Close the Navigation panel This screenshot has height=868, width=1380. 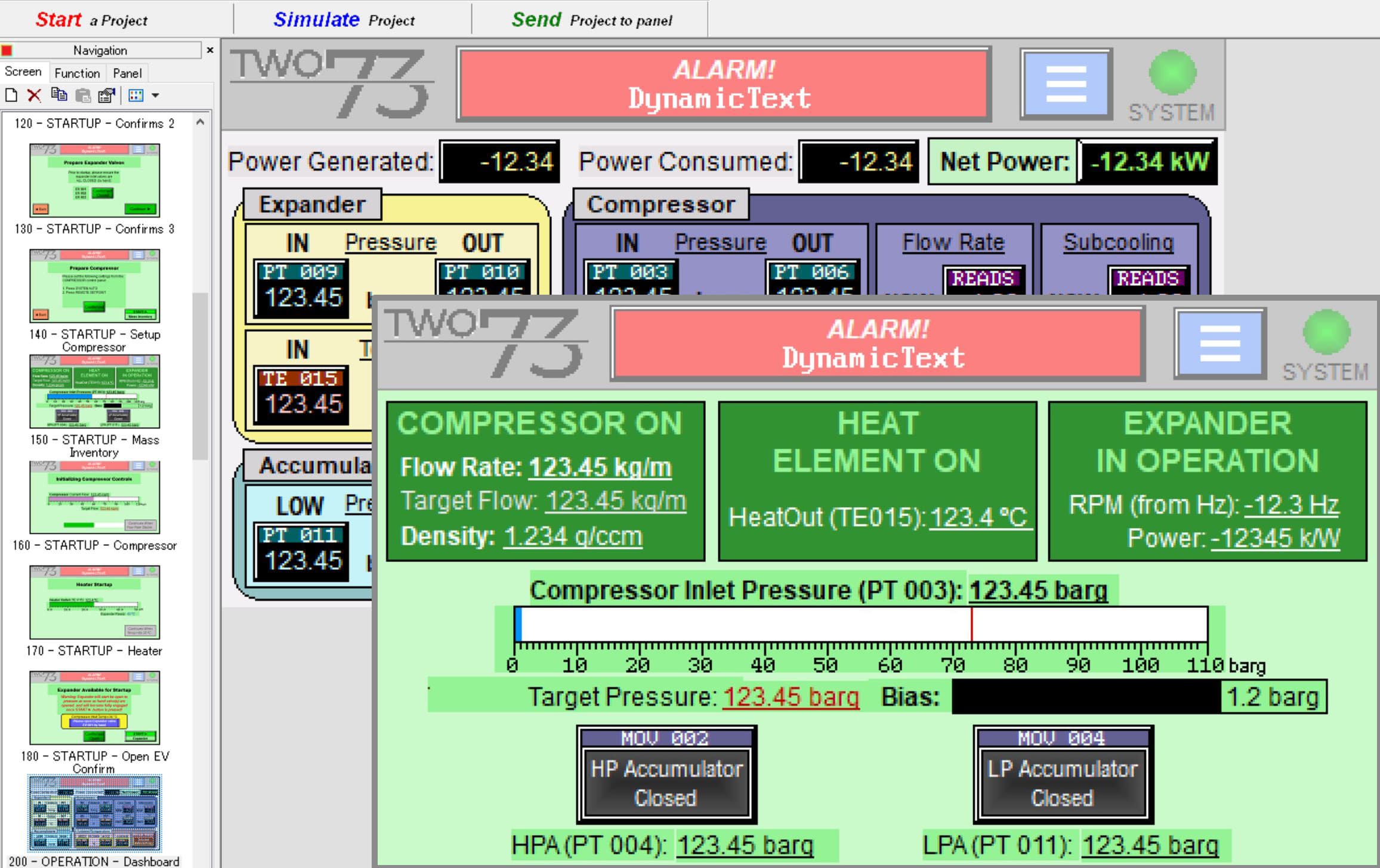point(210,50)
